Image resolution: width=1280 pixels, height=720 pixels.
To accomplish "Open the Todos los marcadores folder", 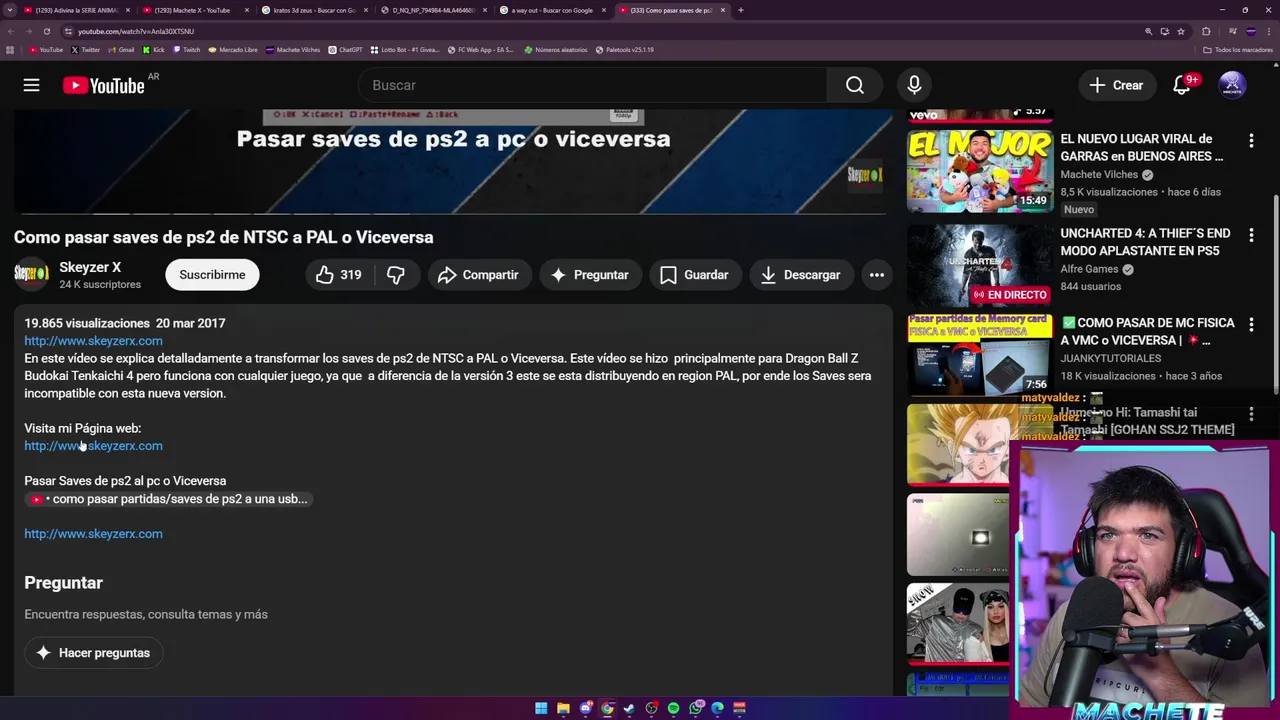I will click(1238, 49).
